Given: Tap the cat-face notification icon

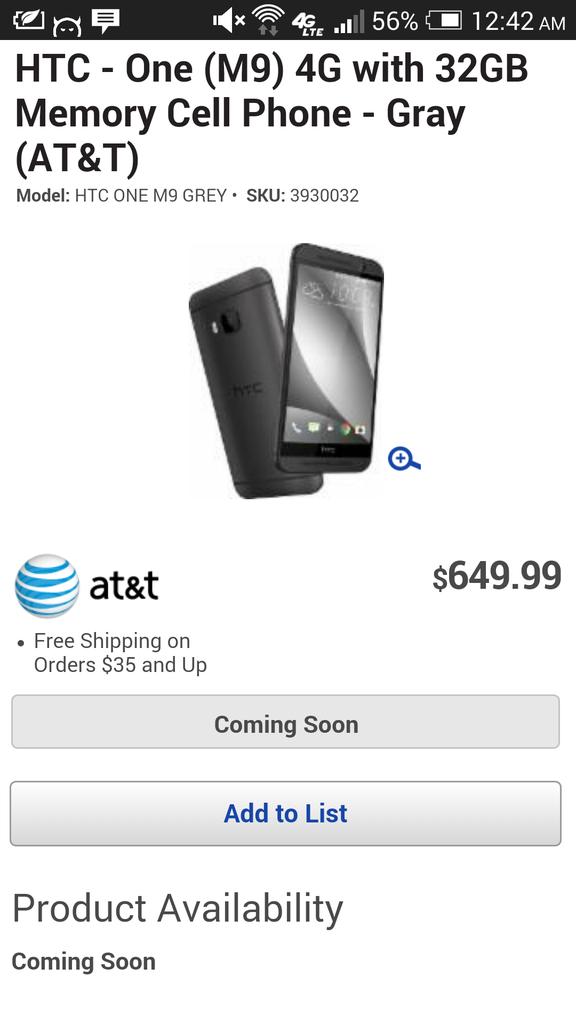Looking at the screenshot, I should 66,25.
